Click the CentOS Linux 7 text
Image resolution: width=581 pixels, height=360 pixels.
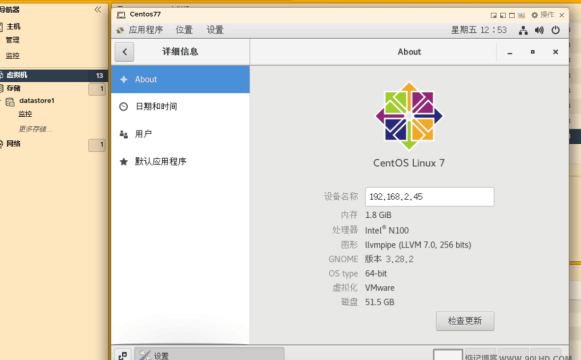(x=409, y=163)
